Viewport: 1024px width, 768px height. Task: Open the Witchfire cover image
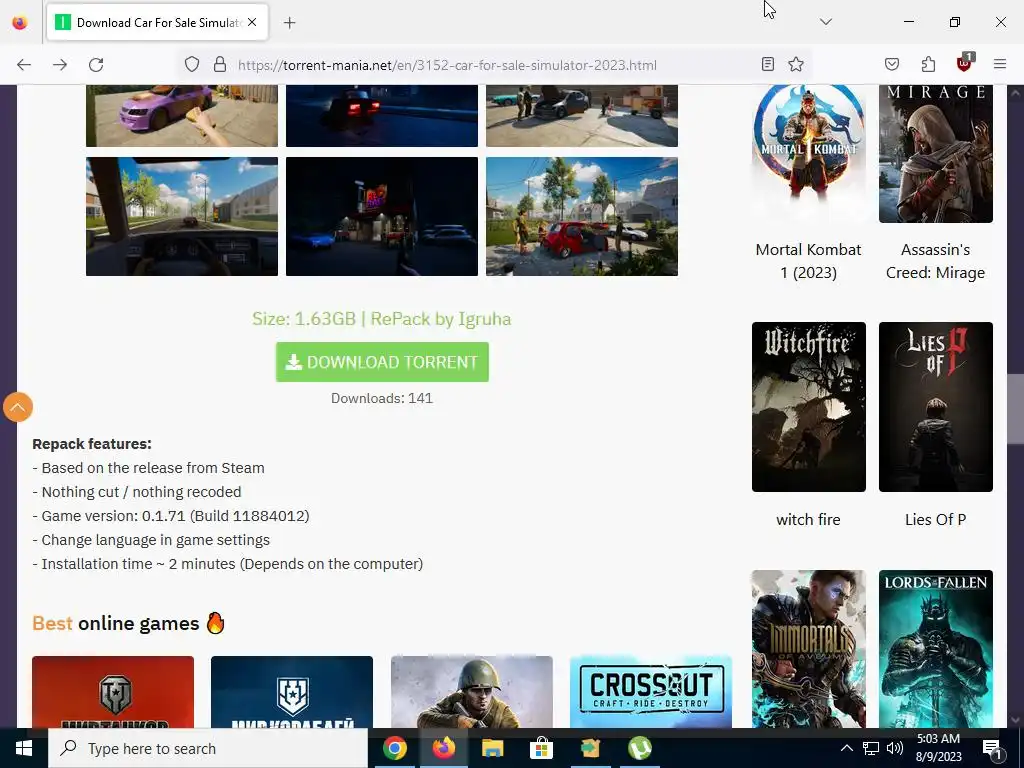[x=808, y=407]
